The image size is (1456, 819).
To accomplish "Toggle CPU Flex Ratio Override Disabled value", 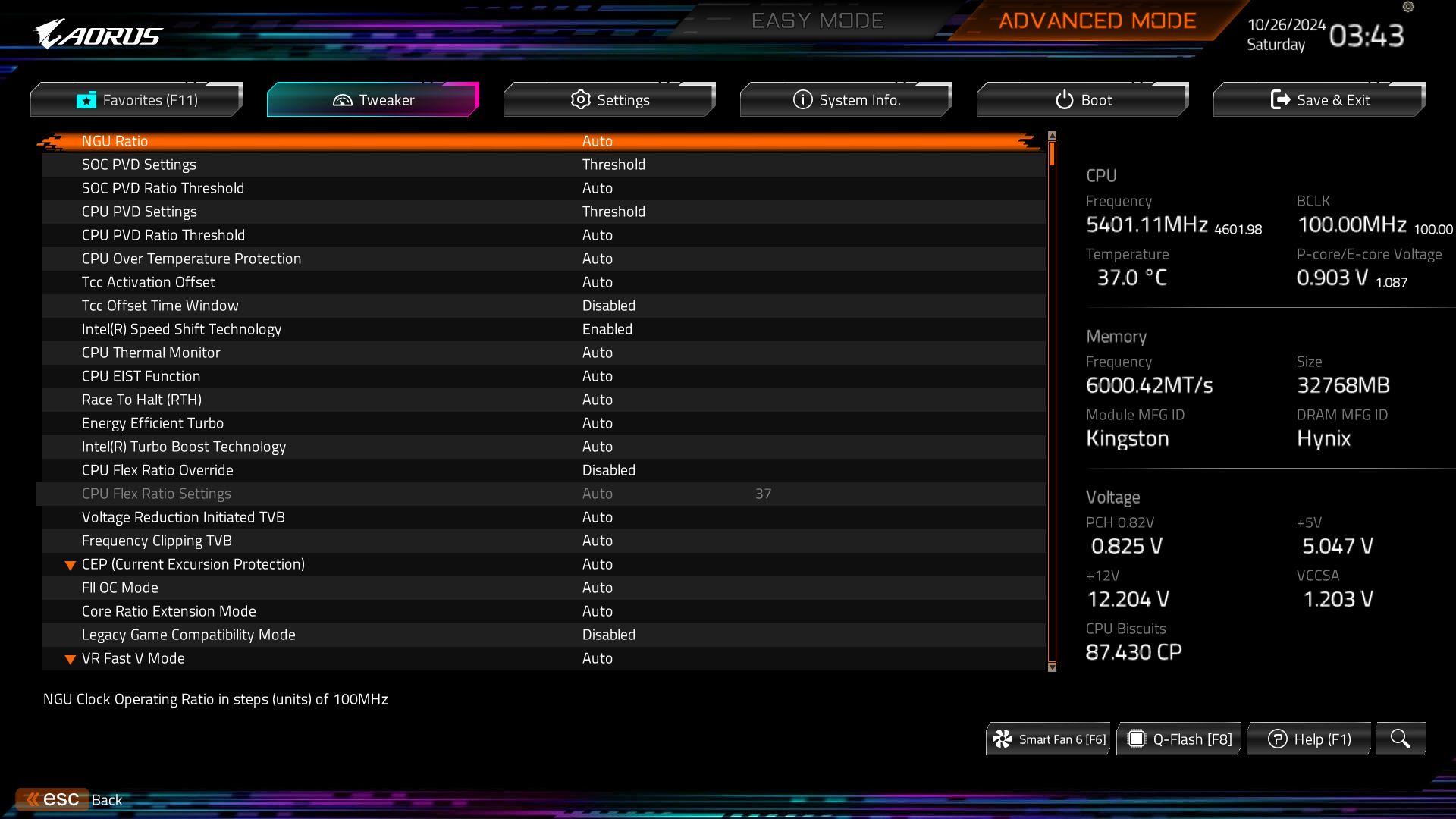I will coord(609,470).
